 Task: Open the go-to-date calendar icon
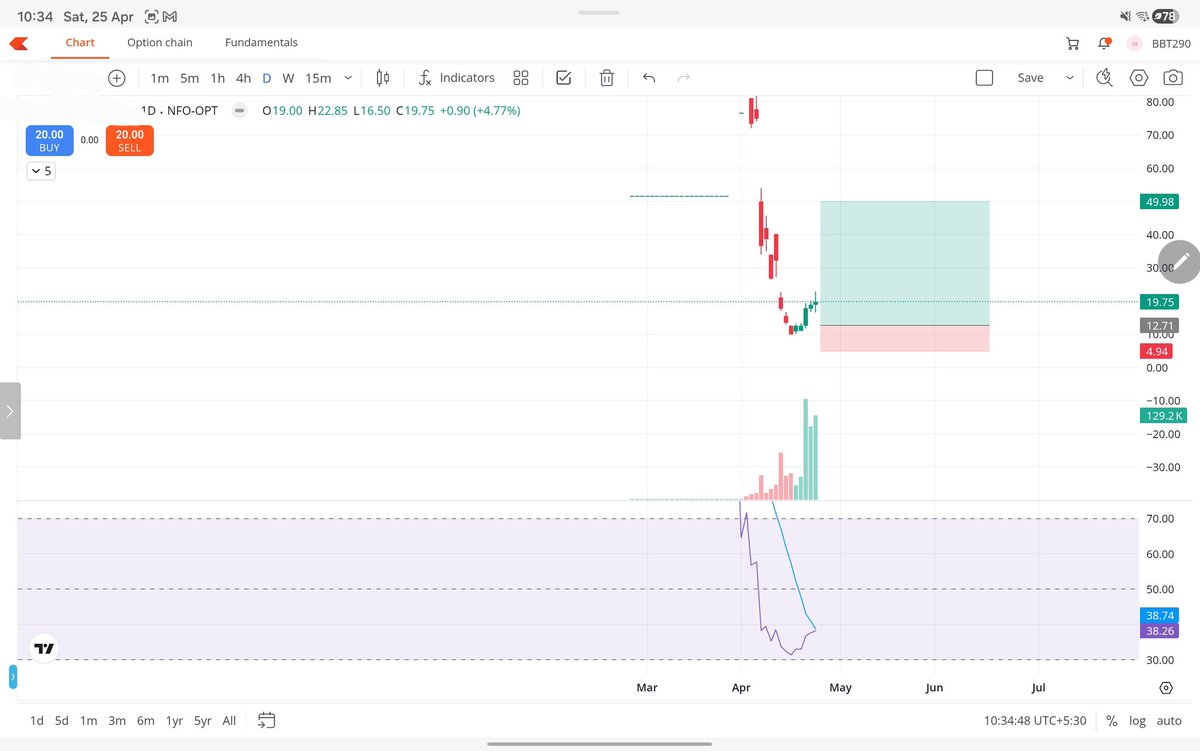(x=266, y=720)
